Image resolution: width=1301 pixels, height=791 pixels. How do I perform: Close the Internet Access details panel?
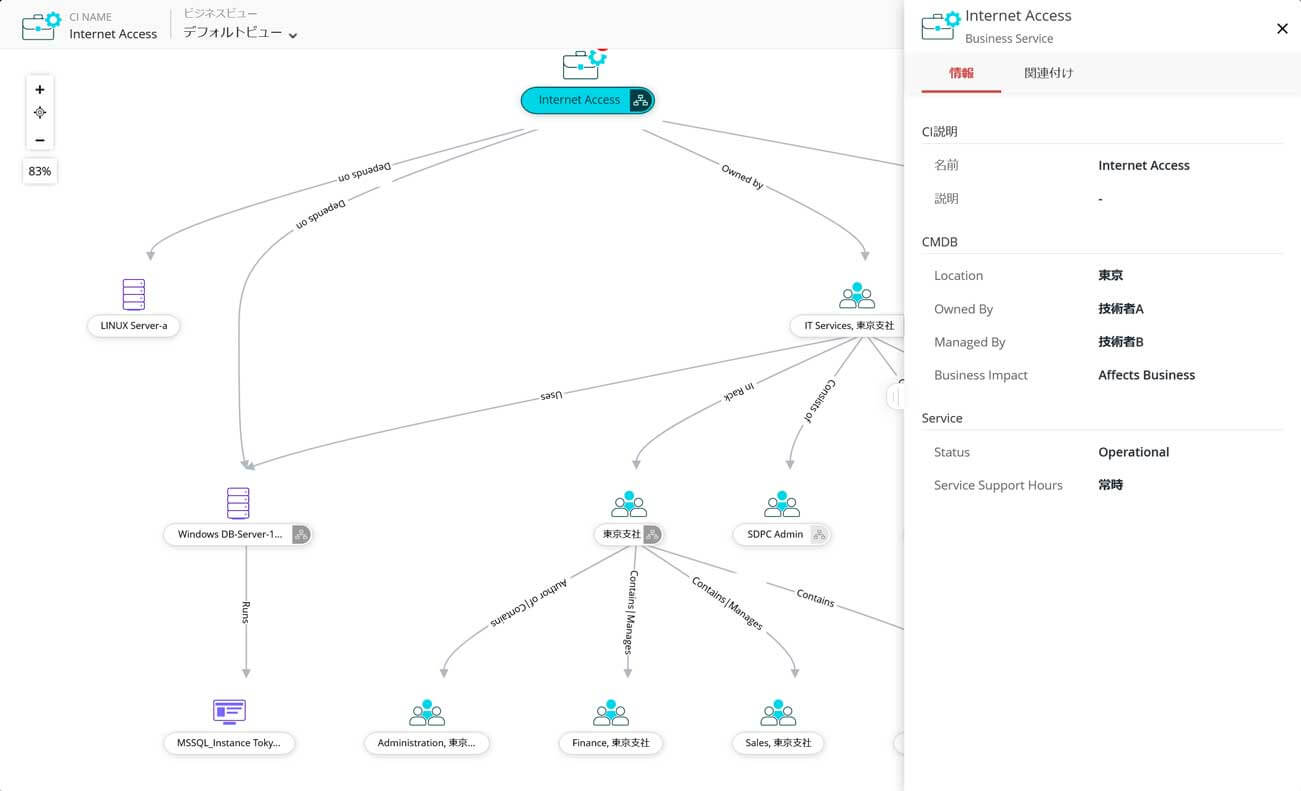(1282, 29)
